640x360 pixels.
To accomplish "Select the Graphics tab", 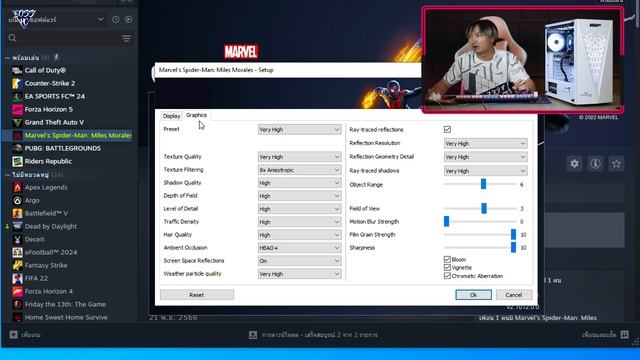I will pos(196,115).
